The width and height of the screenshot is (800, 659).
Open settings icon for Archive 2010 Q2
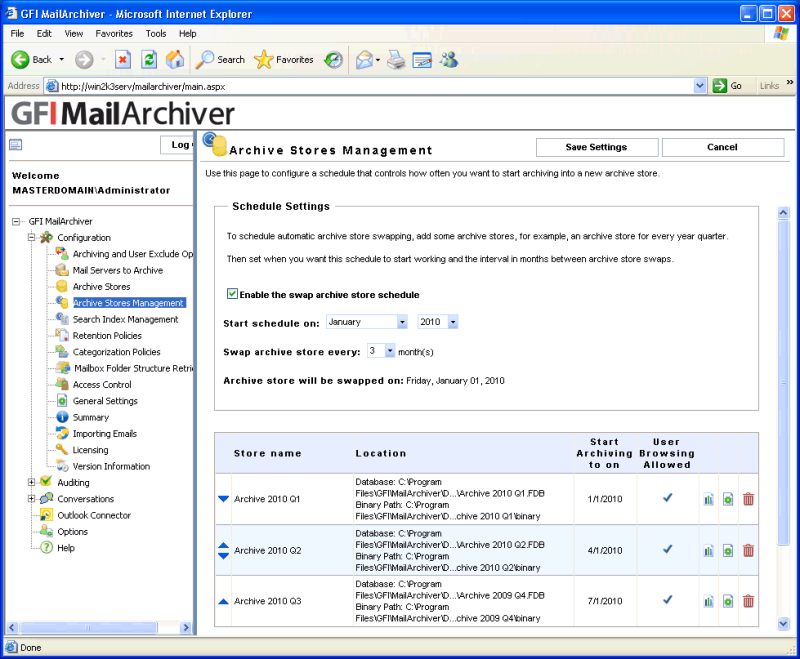point(728,551)
